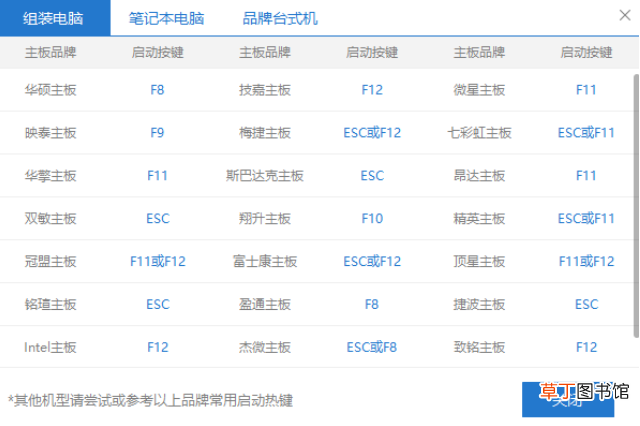
Task: Click the 双敏主板 brand cell
Action: (50, 218)
